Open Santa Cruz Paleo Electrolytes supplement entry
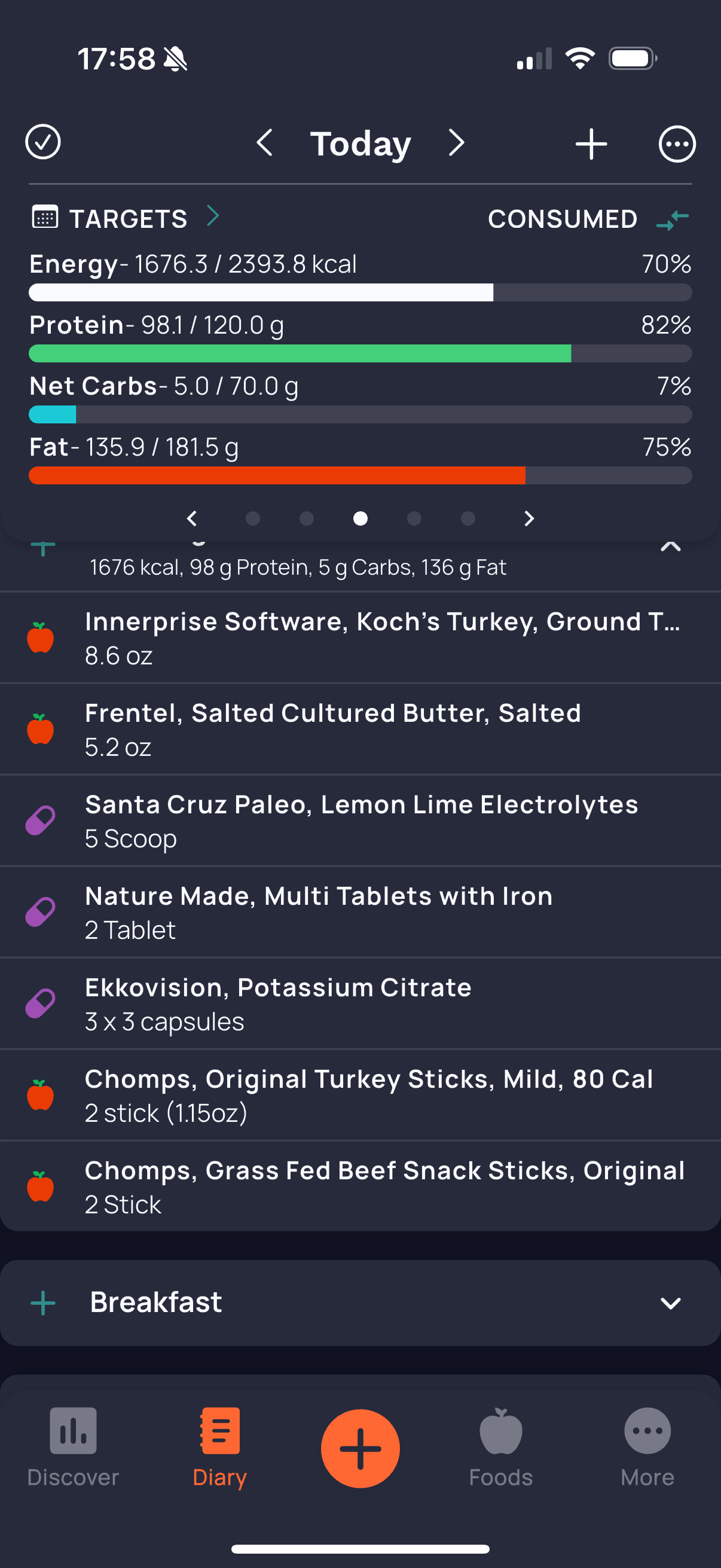This screenshot has width=721, height=1568. (360, 820)
